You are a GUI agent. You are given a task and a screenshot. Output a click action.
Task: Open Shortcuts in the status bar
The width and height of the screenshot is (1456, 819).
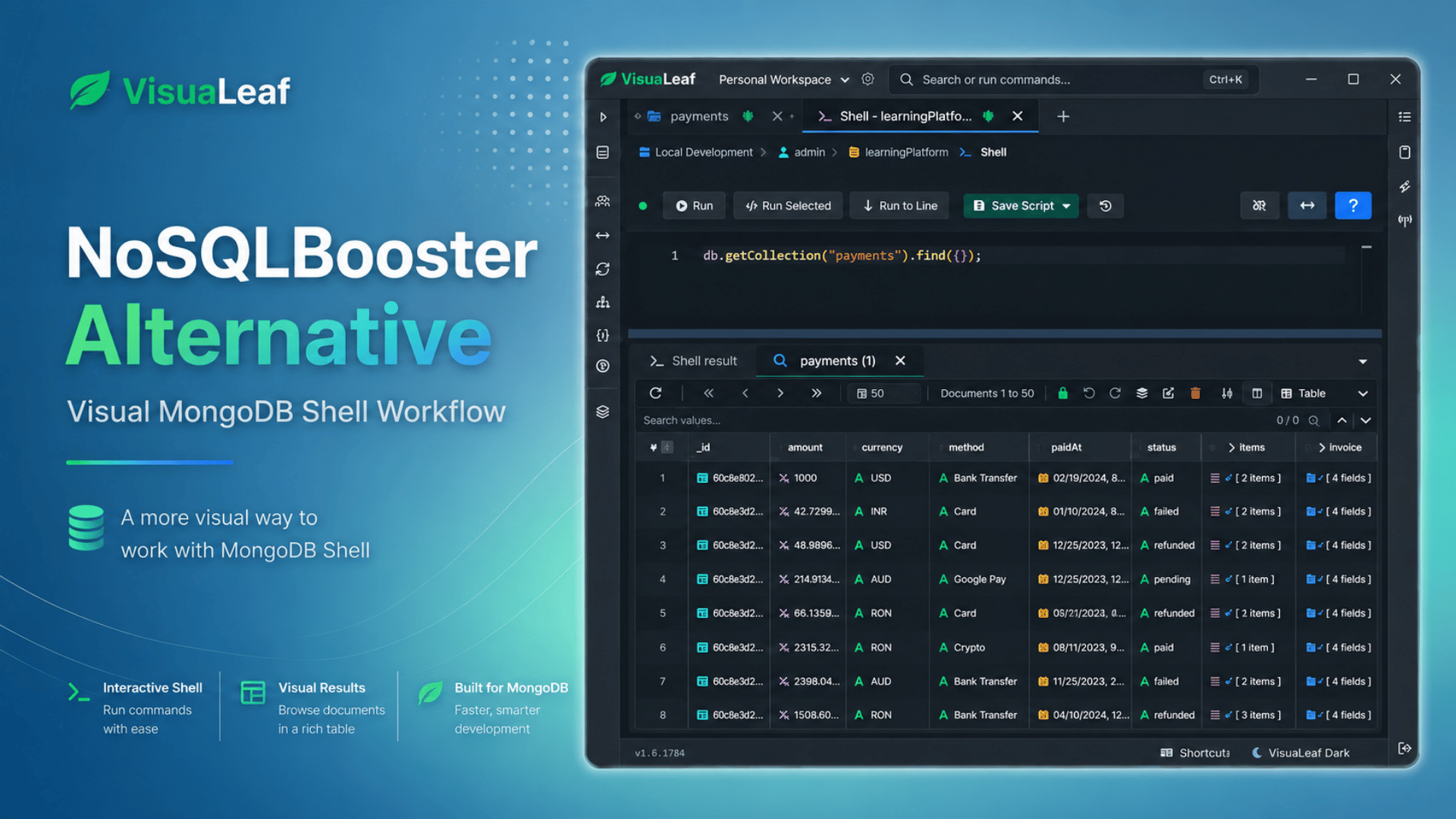[x=1195, y=752]
